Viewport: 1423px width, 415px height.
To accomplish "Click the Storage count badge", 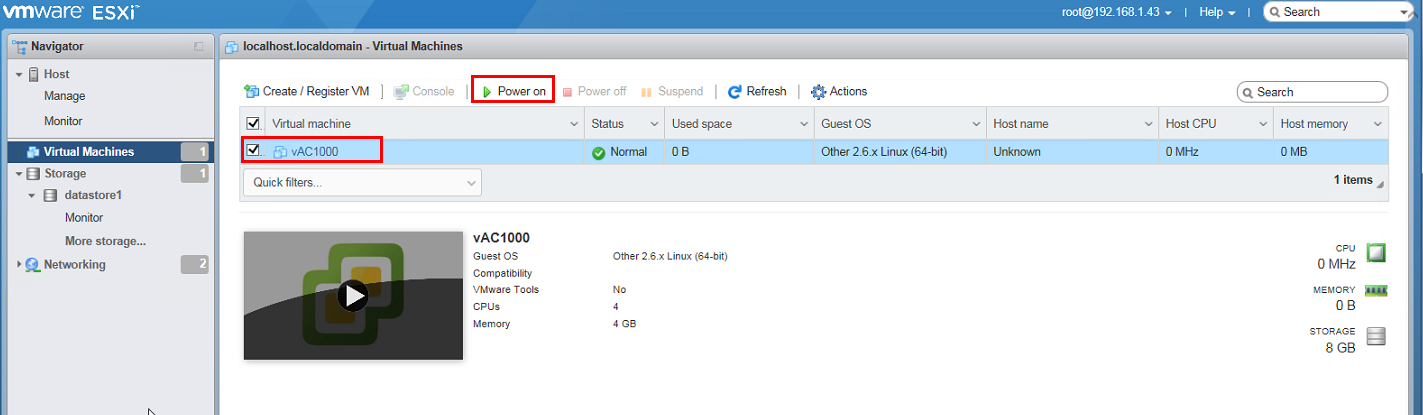I will tap(195, 174).
